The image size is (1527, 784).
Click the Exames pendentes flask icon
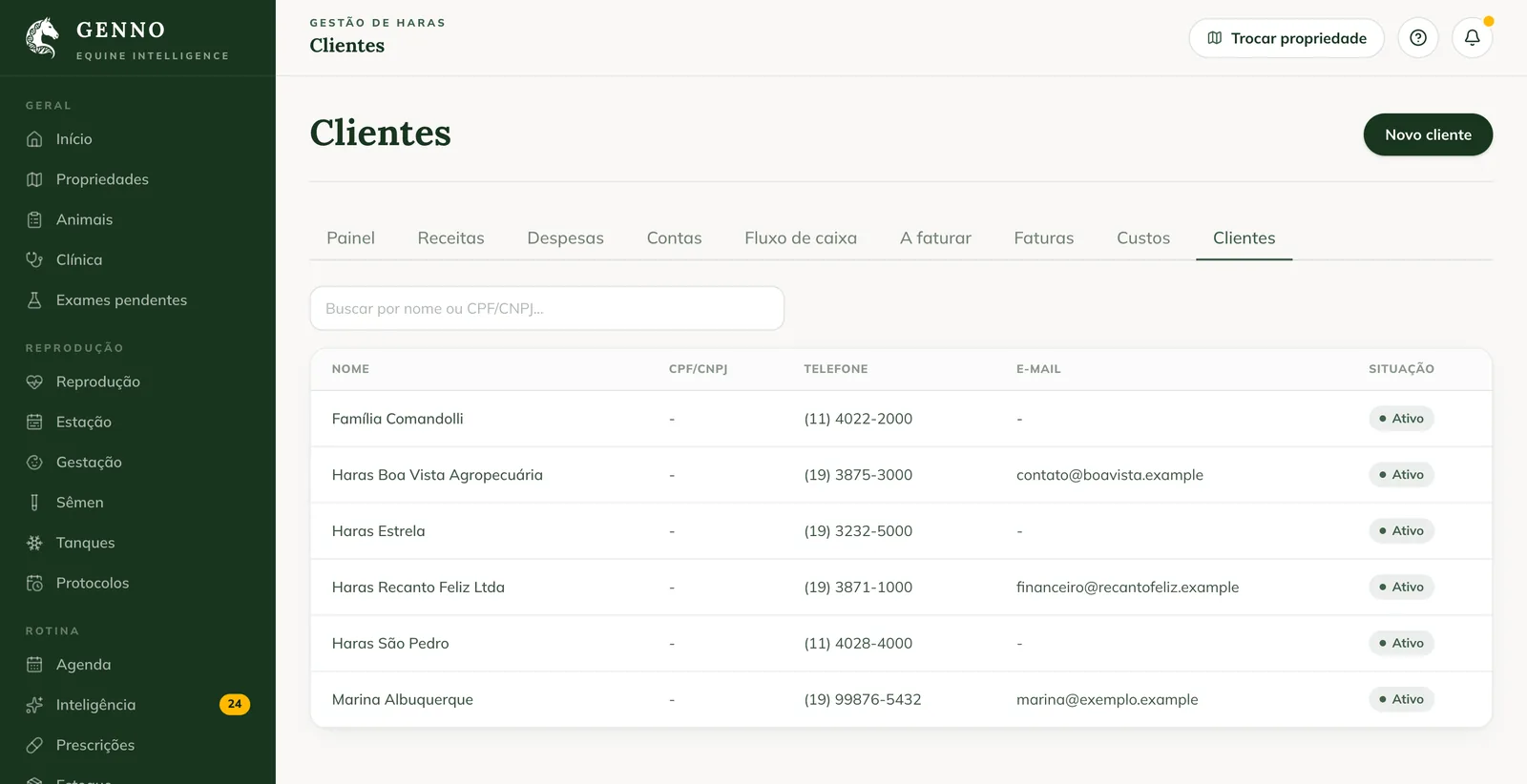pos(34,299)
